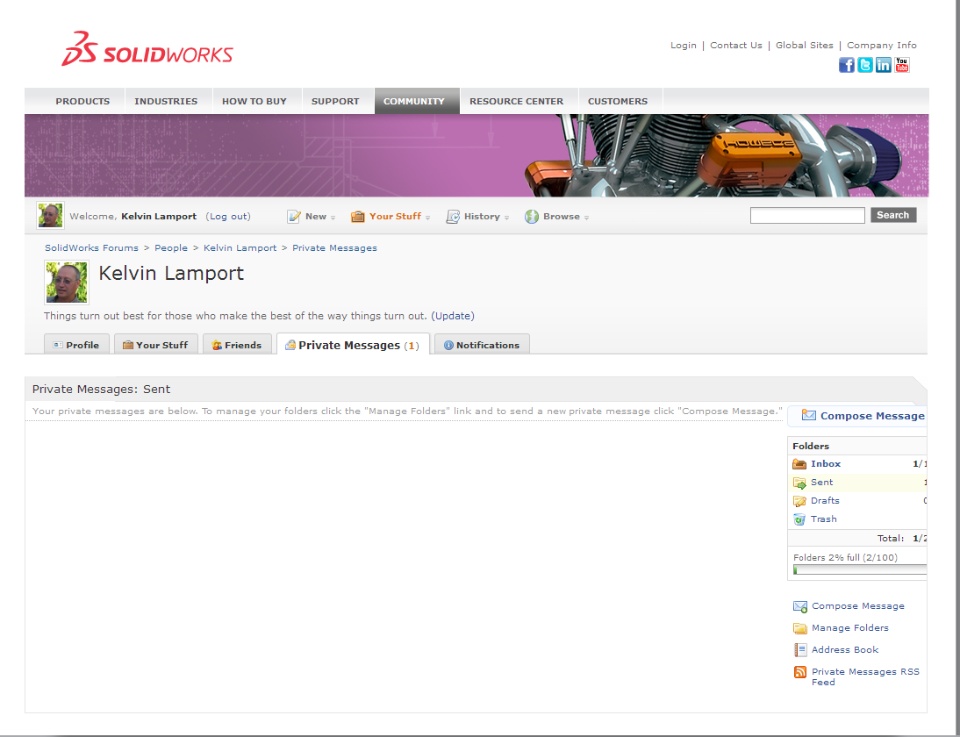Click the History clock icon

452,216
